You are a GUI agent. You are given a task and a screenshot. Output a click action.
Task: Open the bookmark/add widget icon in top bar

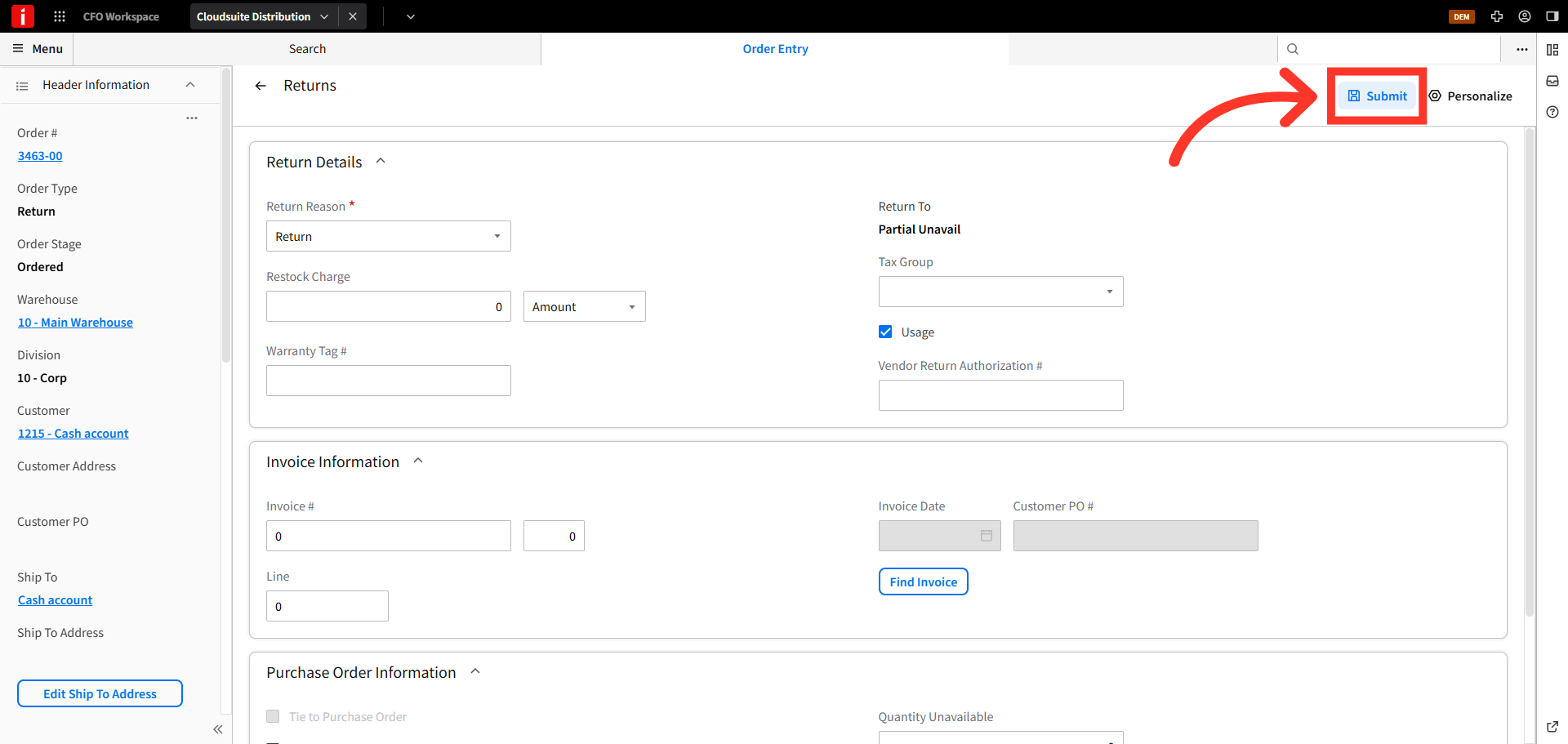pyautogui.click(x=1497, y=16)
